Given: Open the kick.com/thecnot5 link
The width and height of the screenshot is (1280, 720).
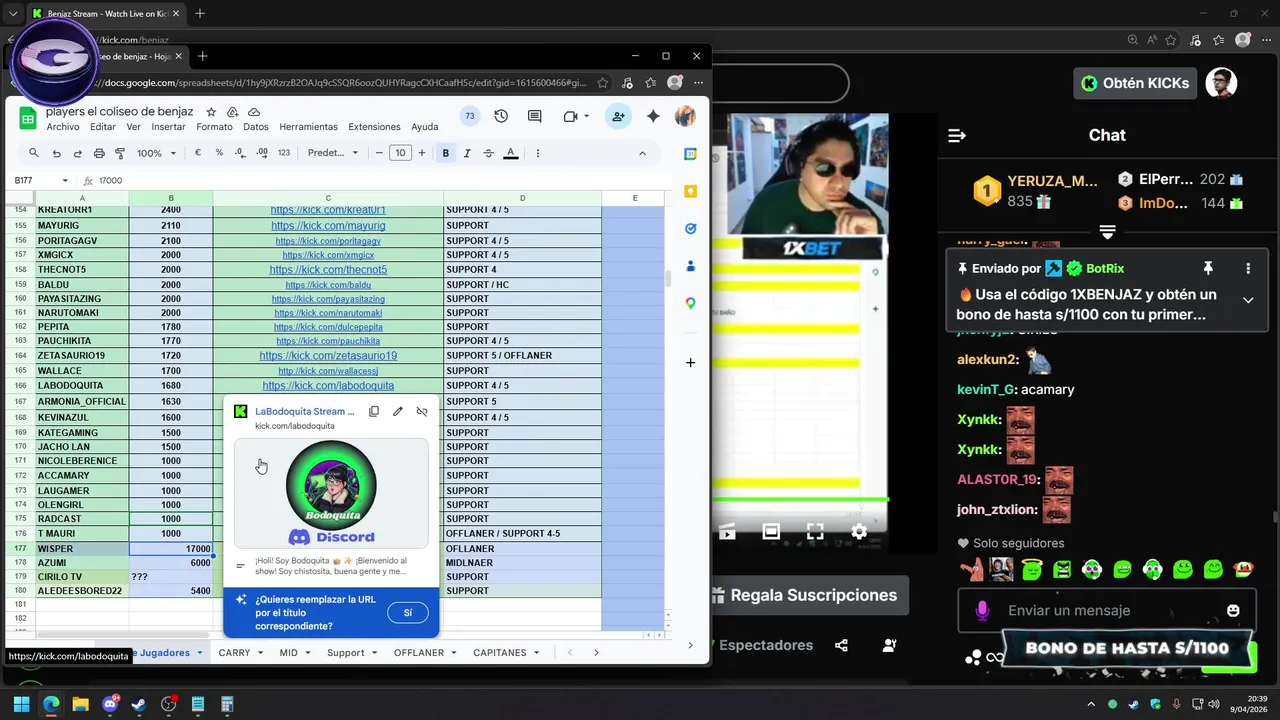Looking at the screenshot, I should point(328,270).
